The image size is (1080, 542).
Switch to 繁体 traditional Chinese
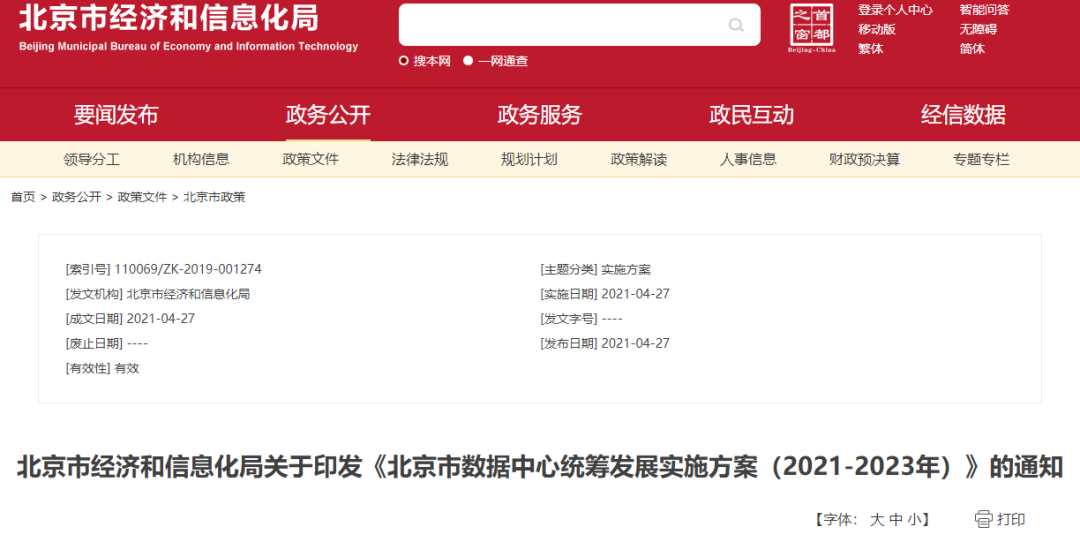(871, 48)
